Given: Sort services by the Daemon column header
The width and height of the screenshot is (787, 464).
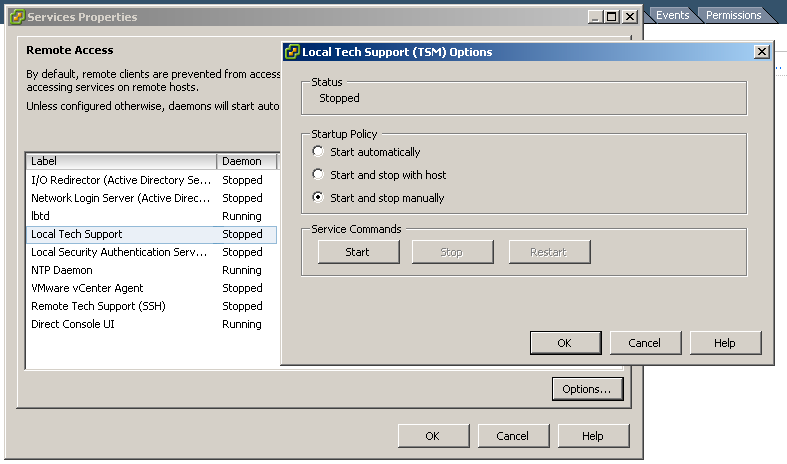Looking at the screenshot, I should click(x=246, y=161).
